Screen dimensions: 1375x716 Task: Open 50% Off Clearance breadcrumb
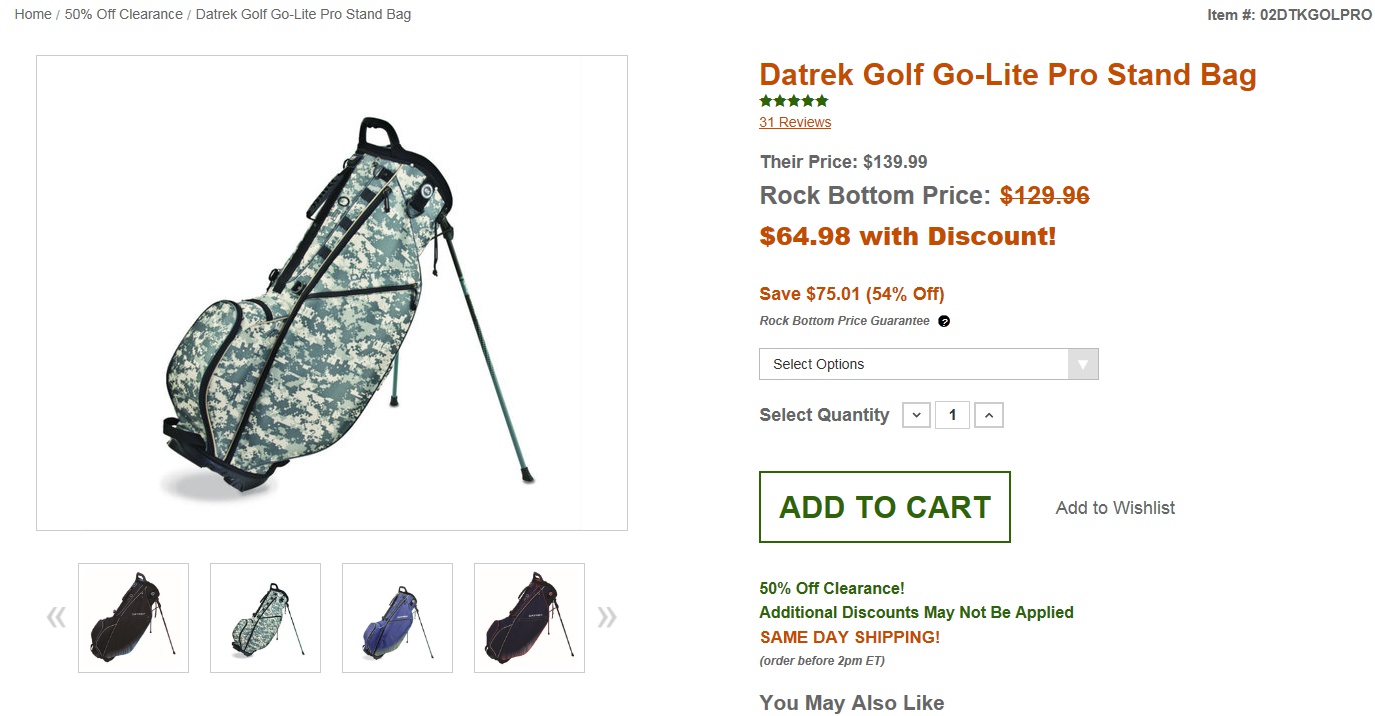click(124, 14)
